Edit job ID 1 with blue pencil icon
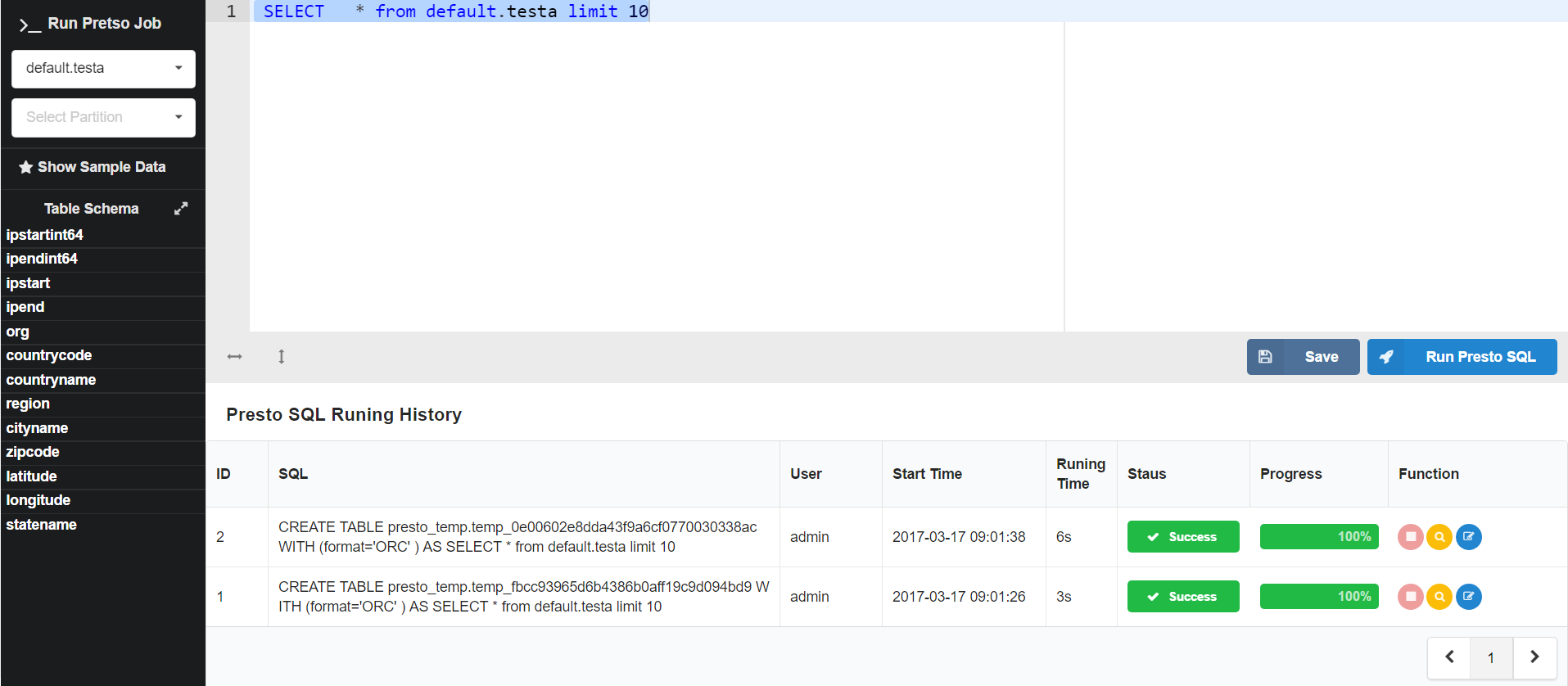Viewport: 1568px width, 686px height. tap(1469, 597)
